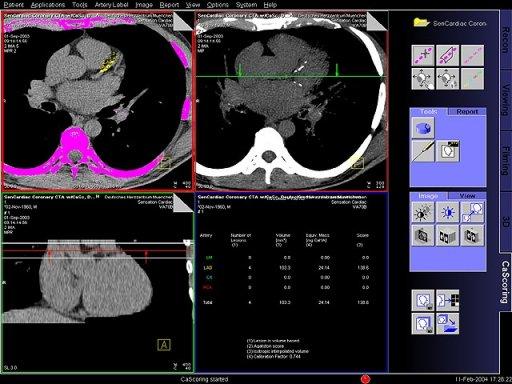This screenshot has height=384, width=512.
Task: Click the heart region snapshot tool icon
Action: (x=447, y=151)
